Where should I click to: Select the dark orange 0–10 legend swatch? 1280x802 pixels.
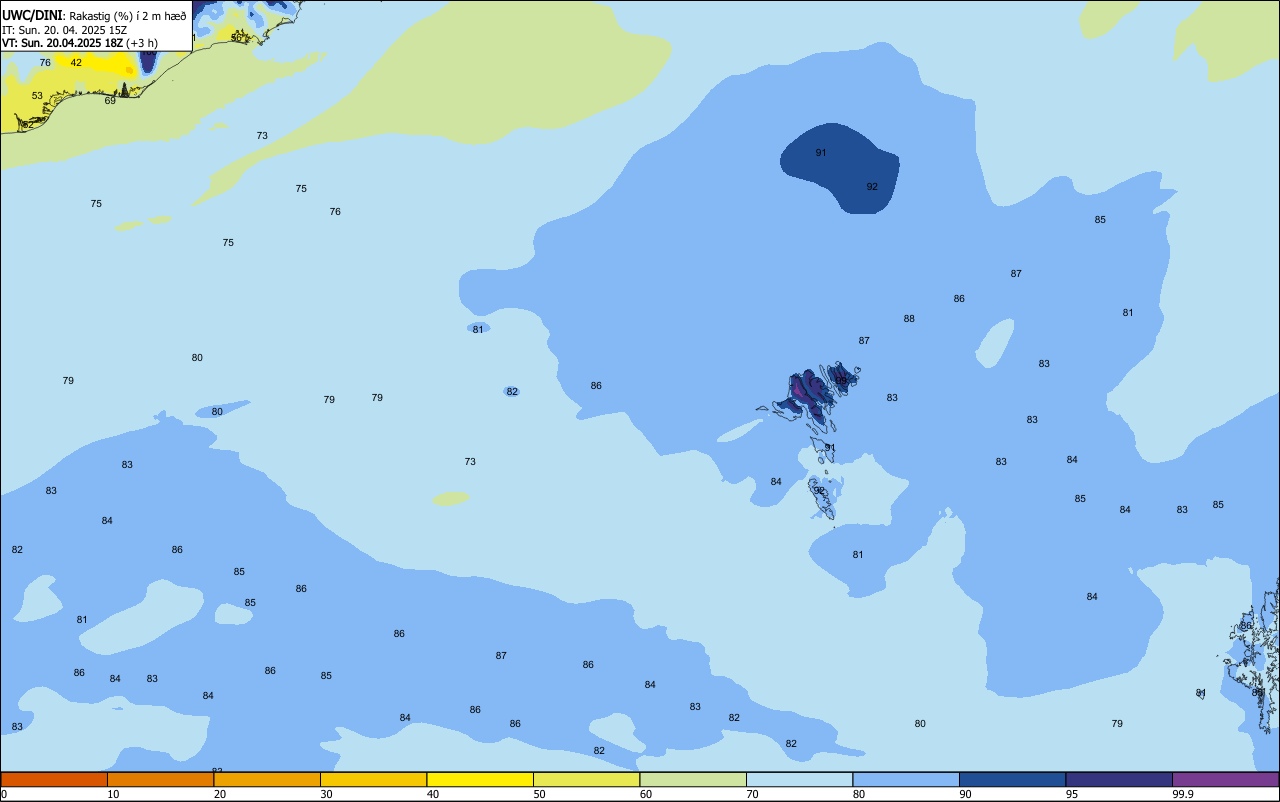54,779
